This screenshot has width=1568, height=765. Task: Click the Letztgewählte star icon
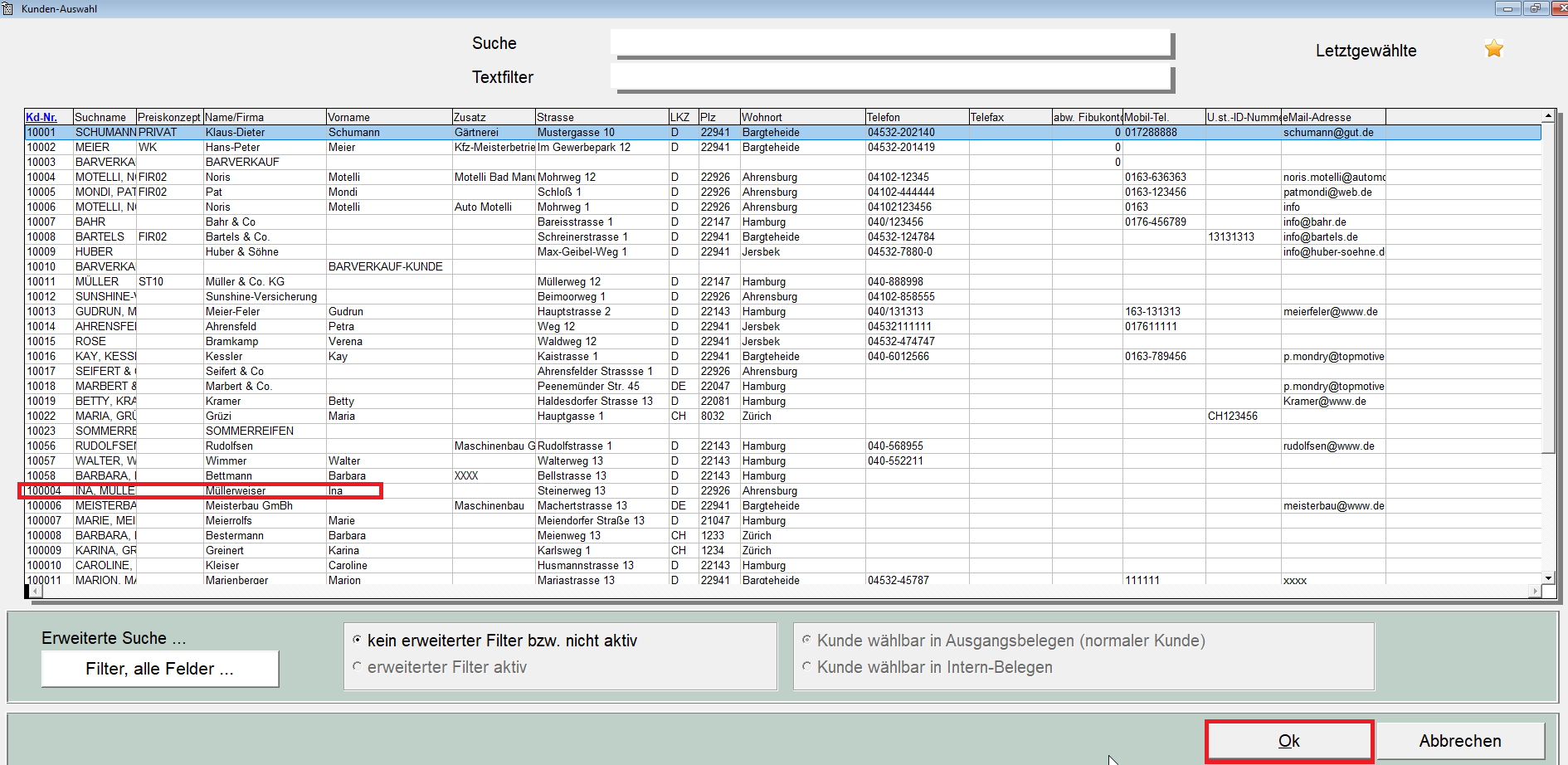pyautogui.click(x=1494, y=49)
